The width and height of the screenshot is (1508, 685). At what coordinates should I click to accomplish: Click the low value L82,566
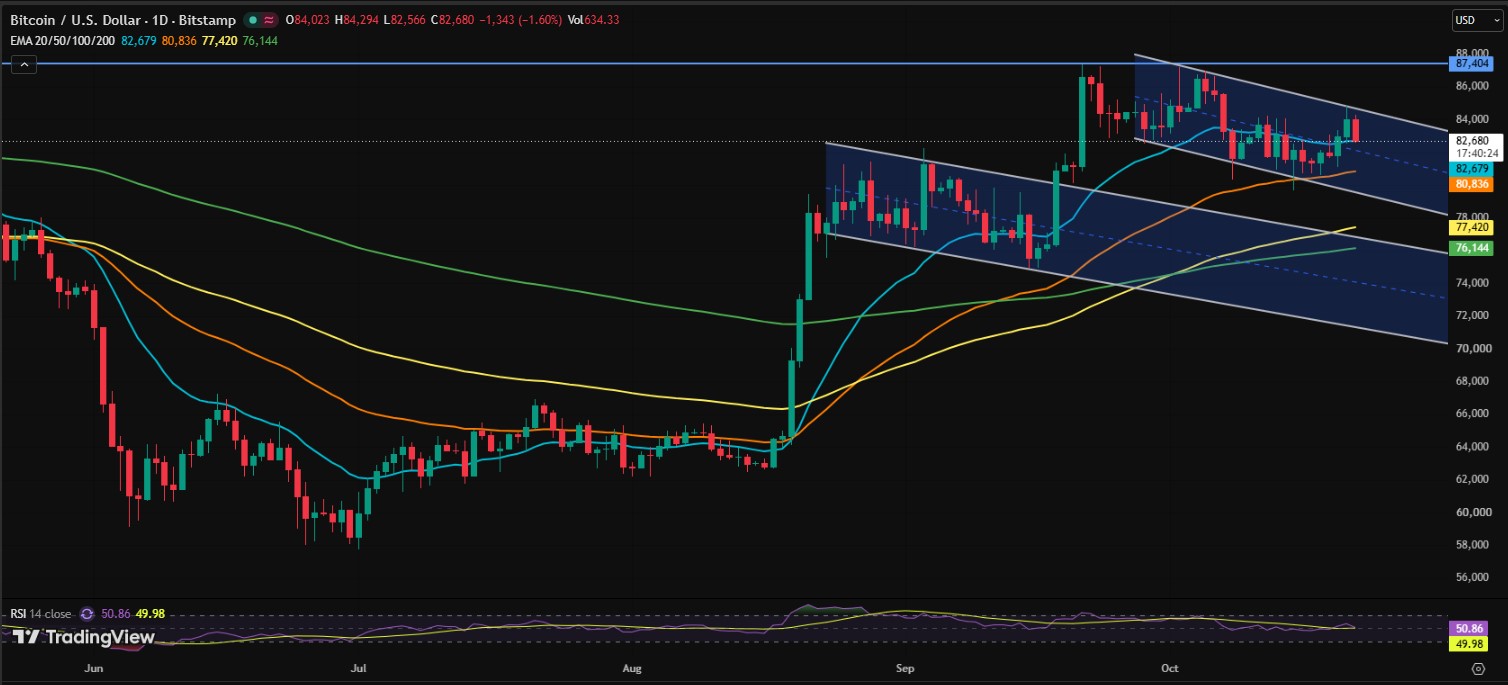click(x=405, y=20)
